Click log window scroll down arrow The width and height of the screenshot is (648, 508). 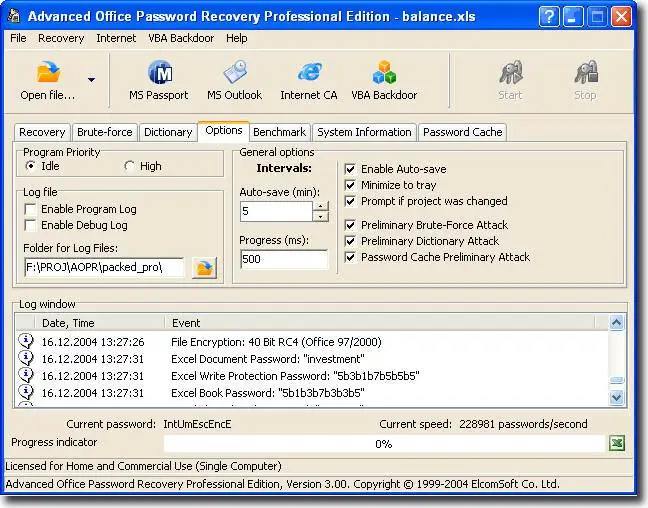point(616,397)
